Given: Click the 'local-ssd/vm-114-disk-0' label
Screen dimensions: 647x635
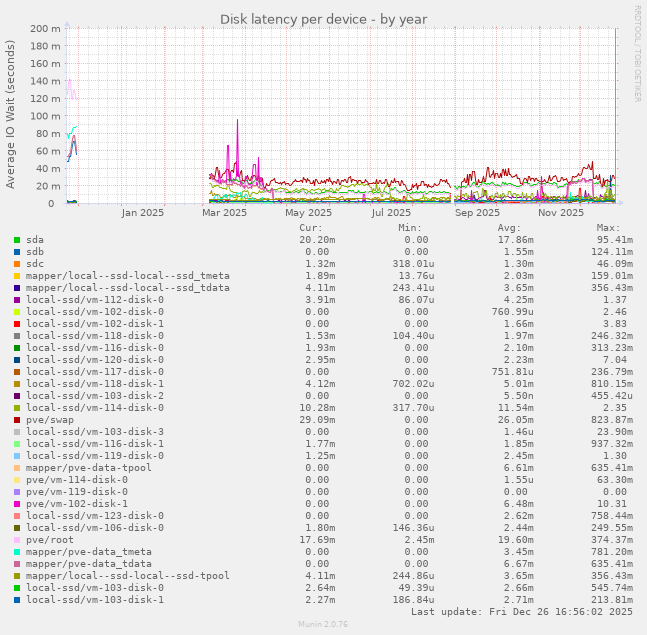Looking at the screenshot, I should coord(95,408).
